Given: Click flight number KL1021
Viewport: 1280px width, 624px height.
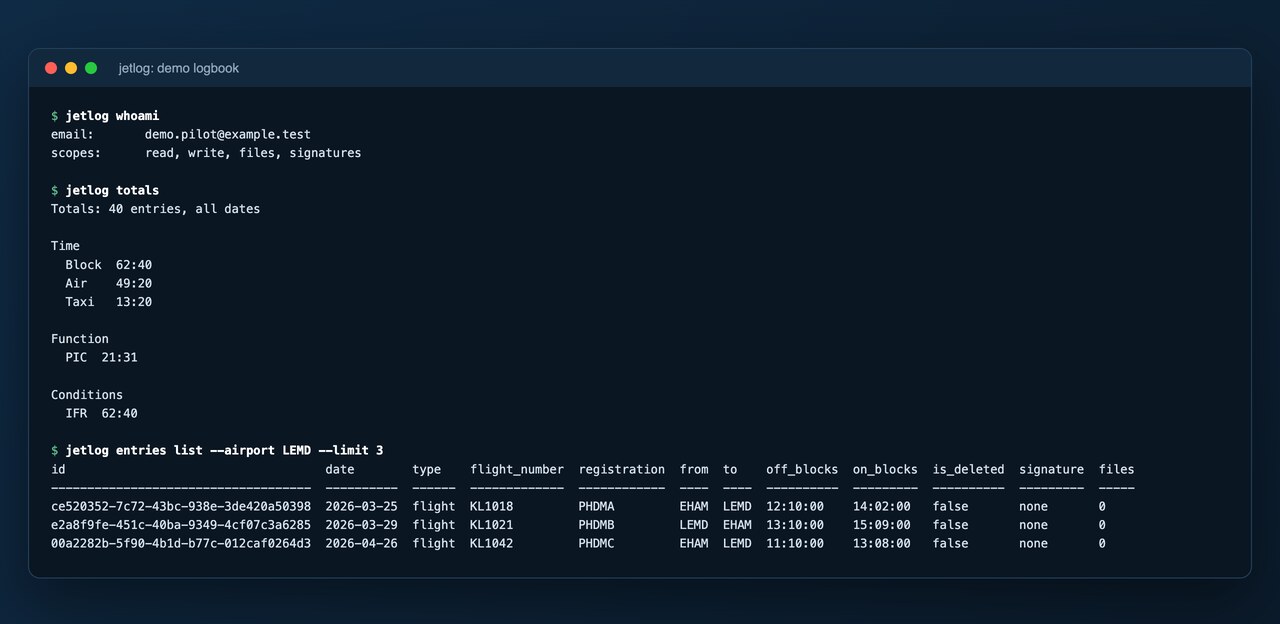Looking at the screenshot, I should tap(492, 525).
